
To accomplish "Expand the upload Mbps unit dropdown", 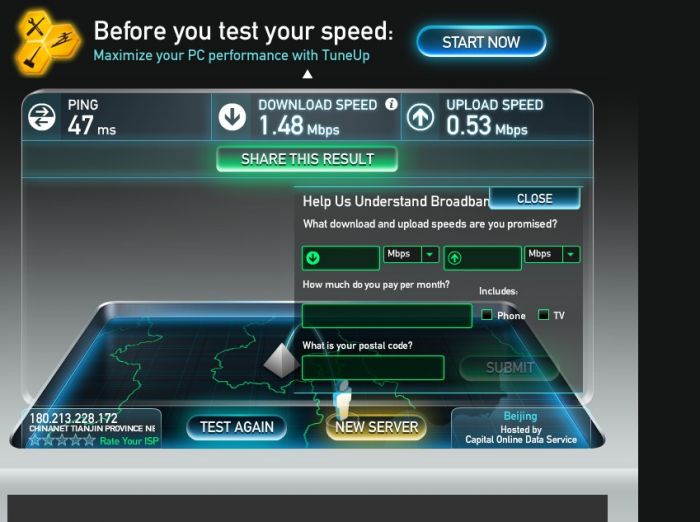I will [571, 254].
